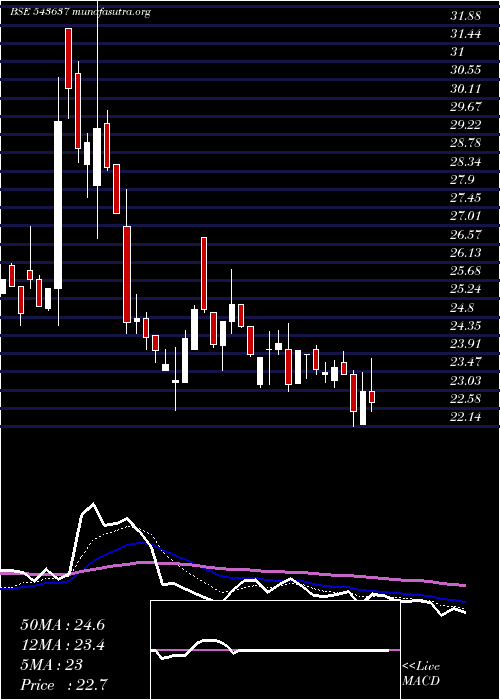The height and width of the screenshot is (700, 500).
Task: Click the 27.45 price axis label
Action: [466, 198]
